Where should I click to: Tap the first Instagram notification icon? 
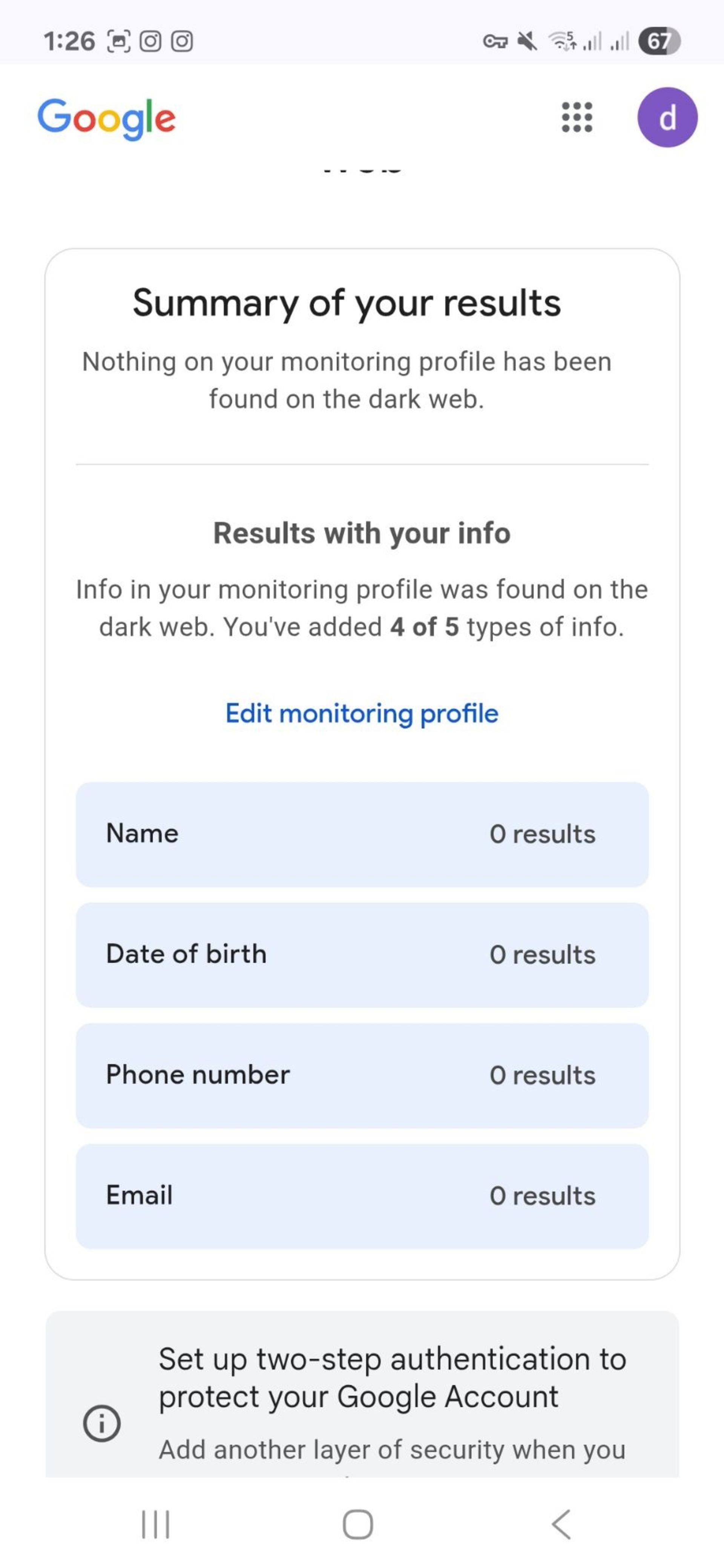click(x=150, y=41)
